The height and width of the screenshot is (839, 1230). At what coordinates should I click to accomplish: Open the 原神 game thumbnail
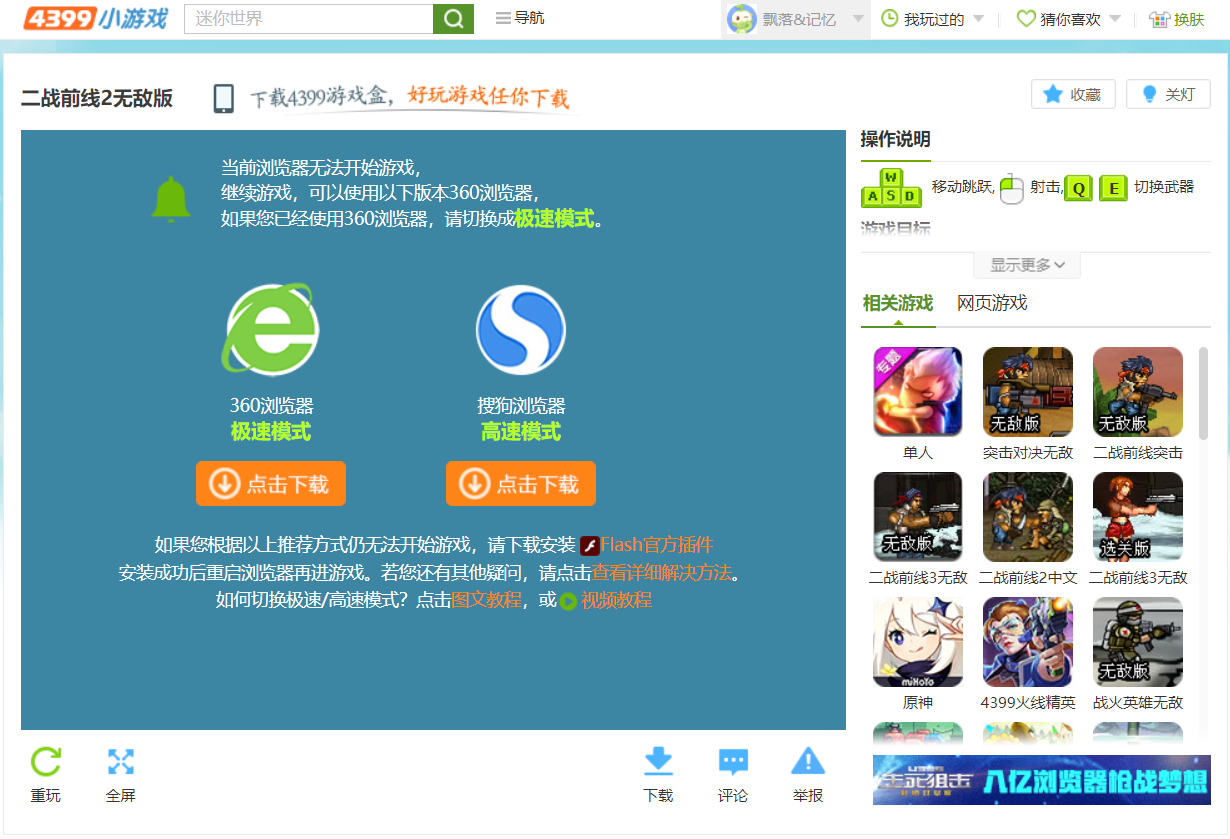pyautogui.click(x=918, y=642)
